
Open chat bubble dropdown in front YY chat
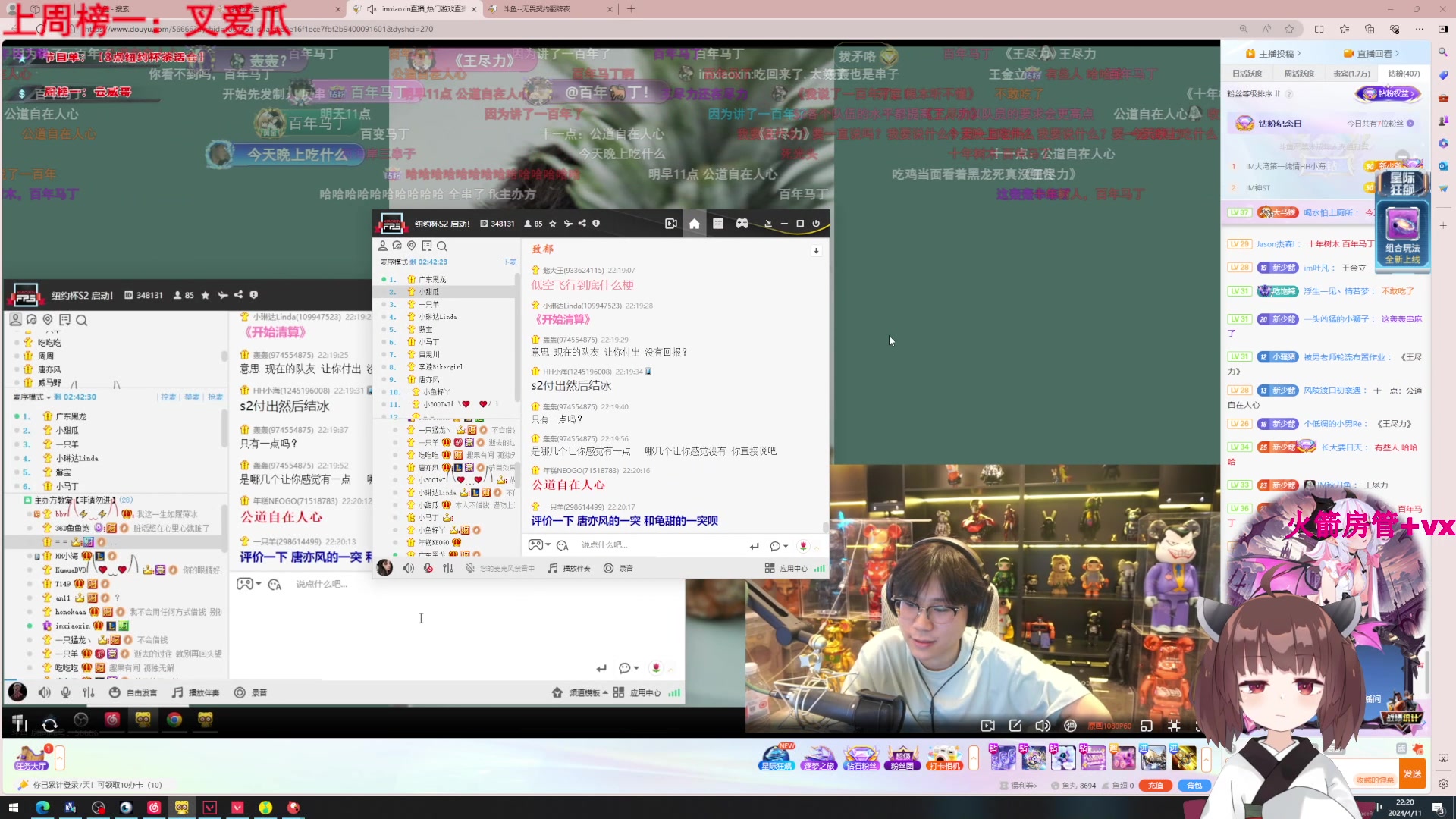pos(779,546)
